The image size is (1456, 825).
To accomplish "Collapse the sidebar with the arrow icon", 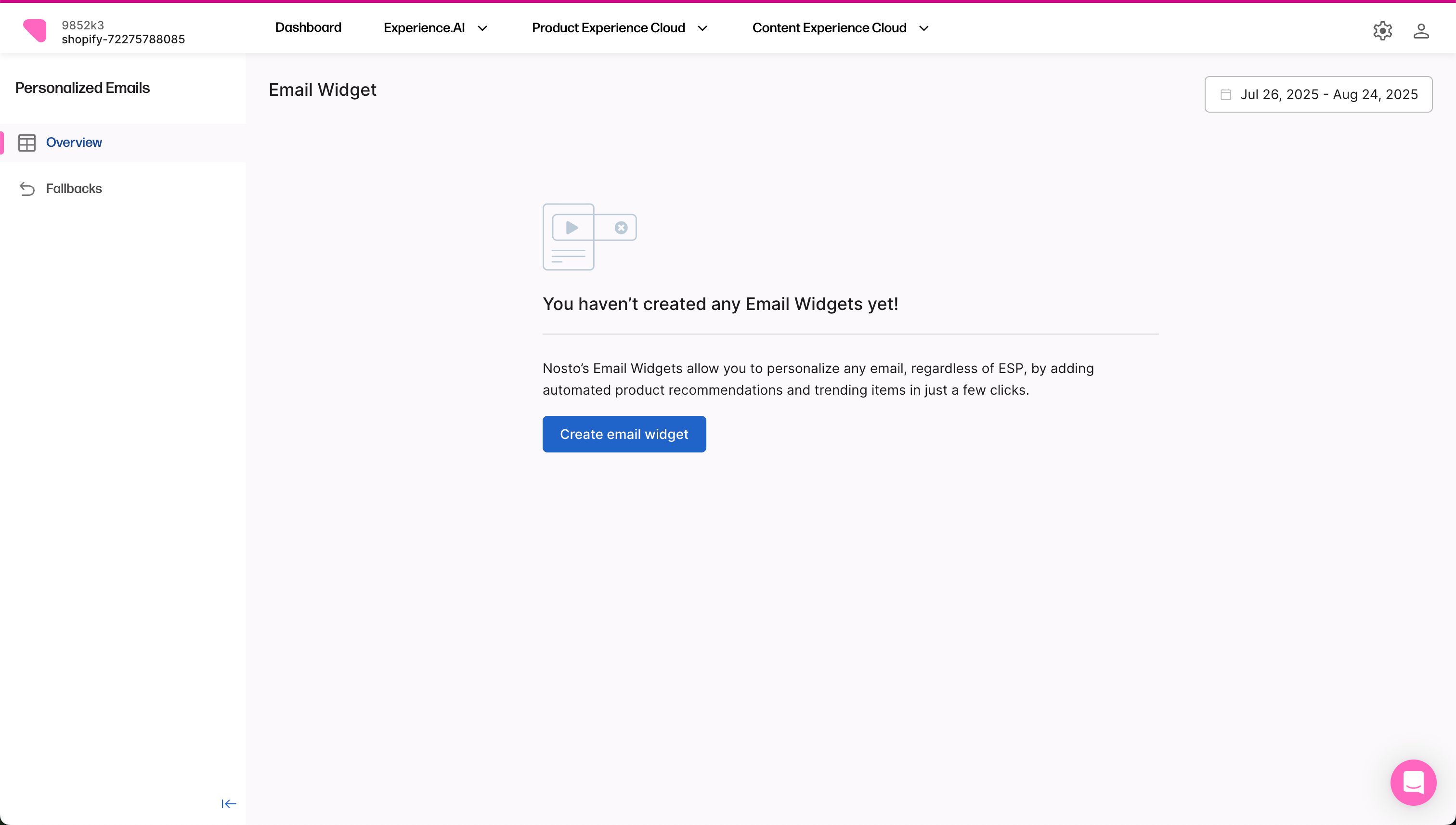I will (x=228, y=803).
